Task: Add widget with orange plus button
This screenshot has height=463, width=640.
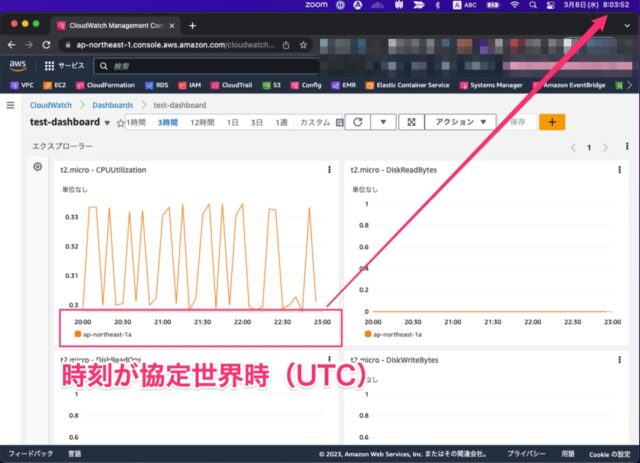Action: coord(552,122)
